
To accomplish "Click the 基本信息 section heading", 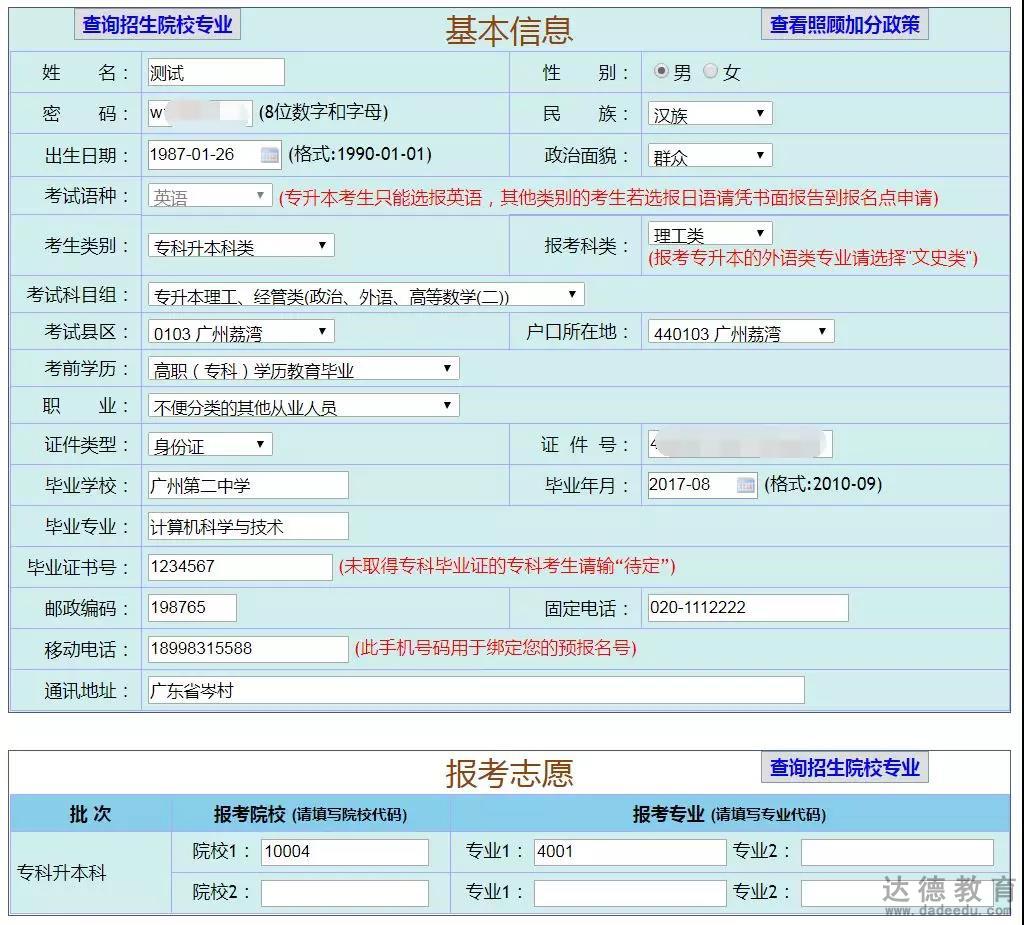I will point(509,30).
